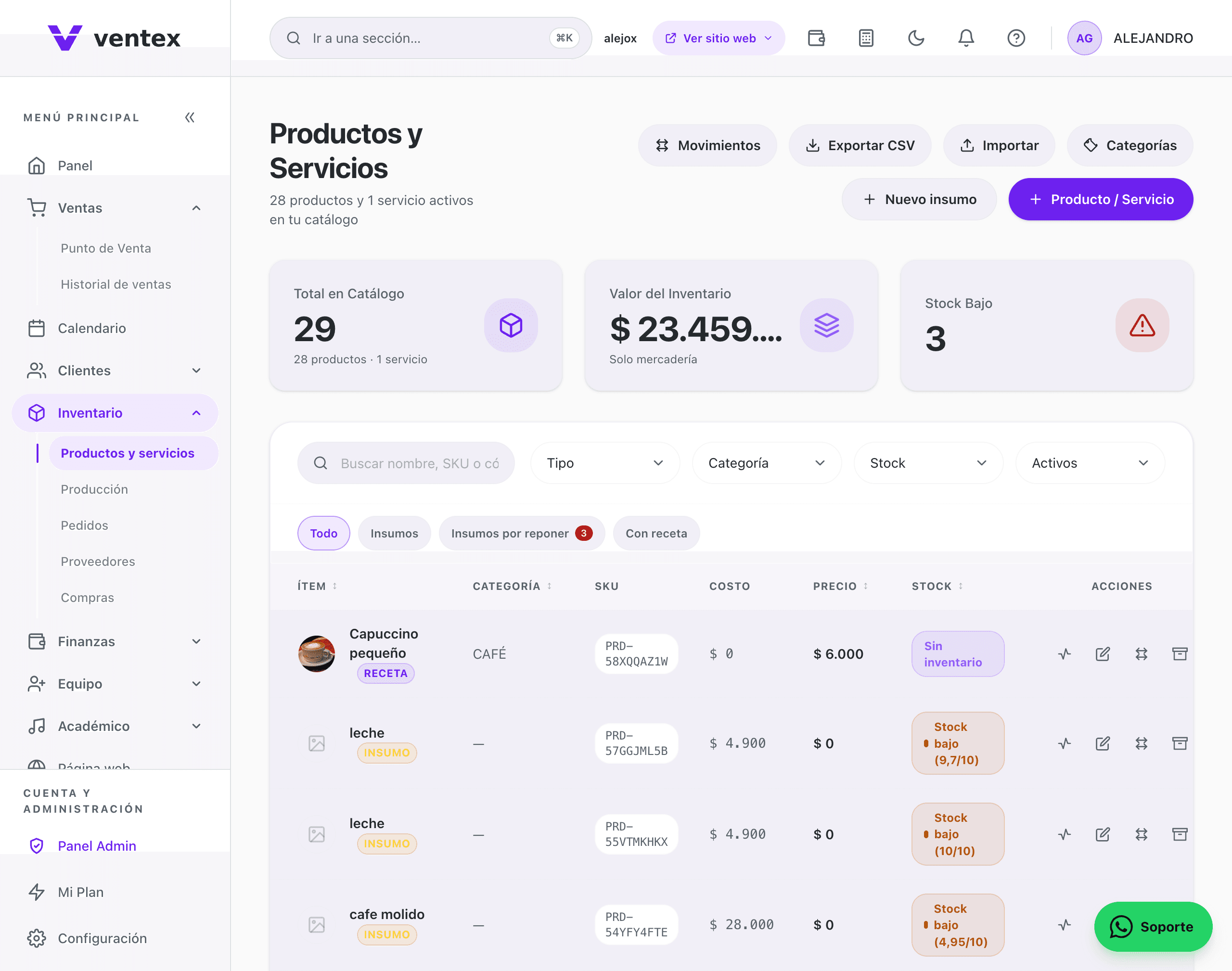Select the Todo filter tab

coord(323,533)
